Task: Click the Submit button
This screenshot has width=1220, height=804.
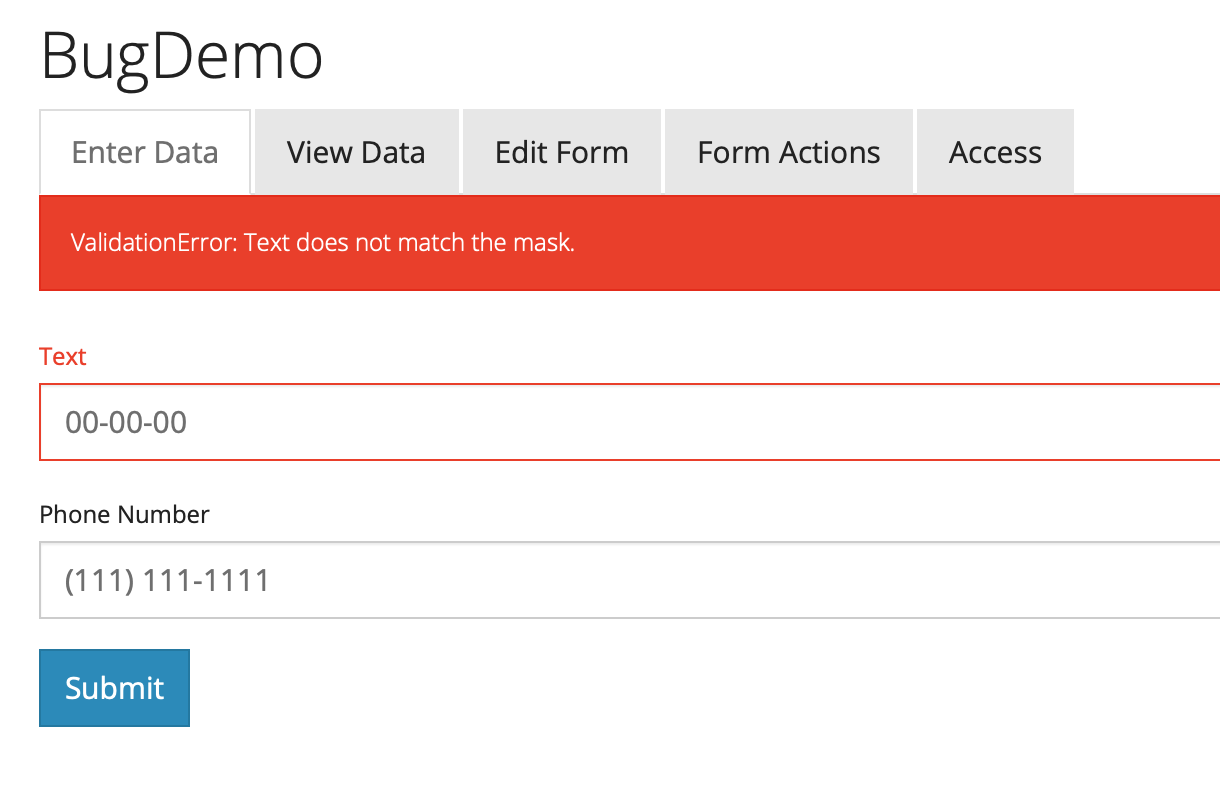Action: 114,687
